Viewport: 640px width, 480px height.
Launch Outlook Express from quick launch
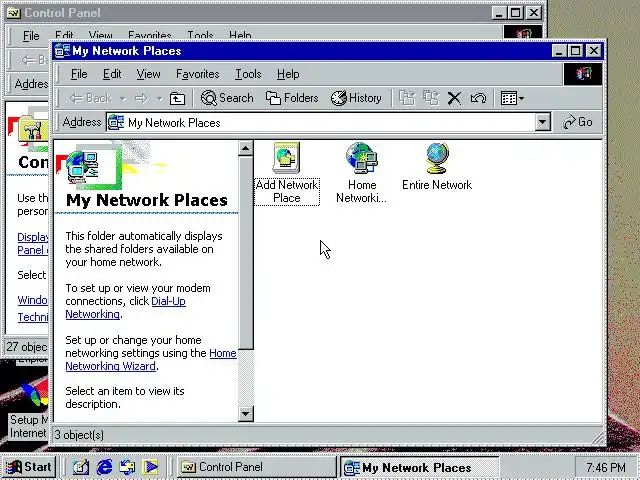coord(127,467)
